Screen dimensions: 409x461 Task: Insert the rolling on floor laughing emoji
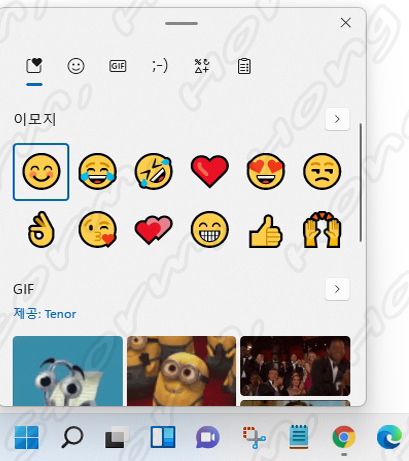click(x=153, y=172)
